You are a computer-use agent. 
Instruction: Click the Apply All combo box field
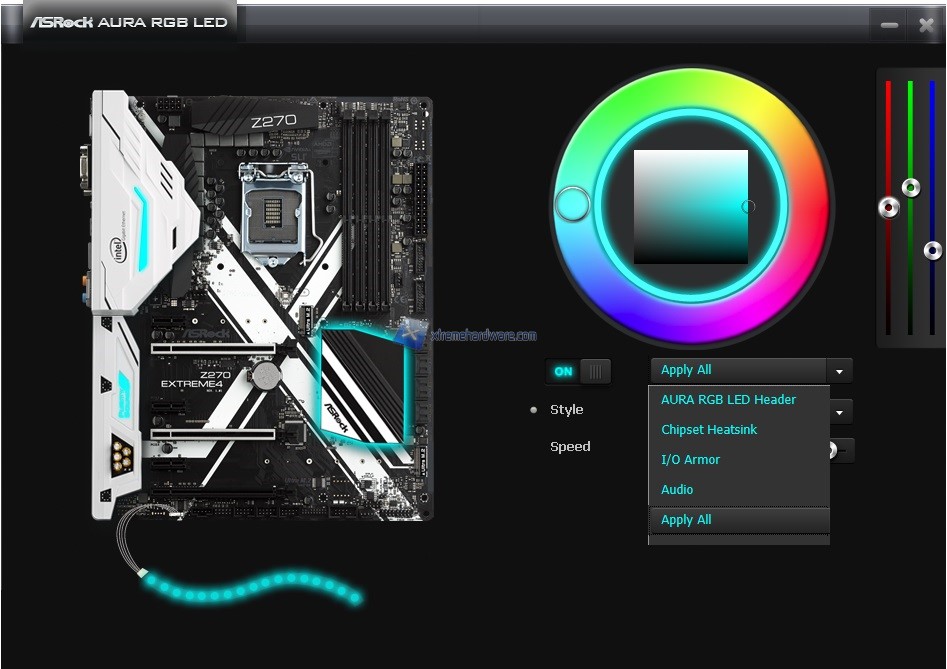[x=738, y=370]
